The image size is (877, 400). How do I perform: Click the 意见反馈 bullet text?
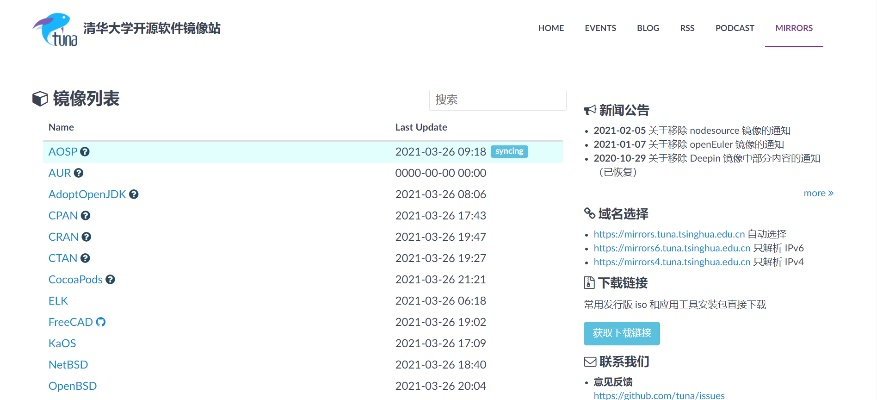pos(612,382)
